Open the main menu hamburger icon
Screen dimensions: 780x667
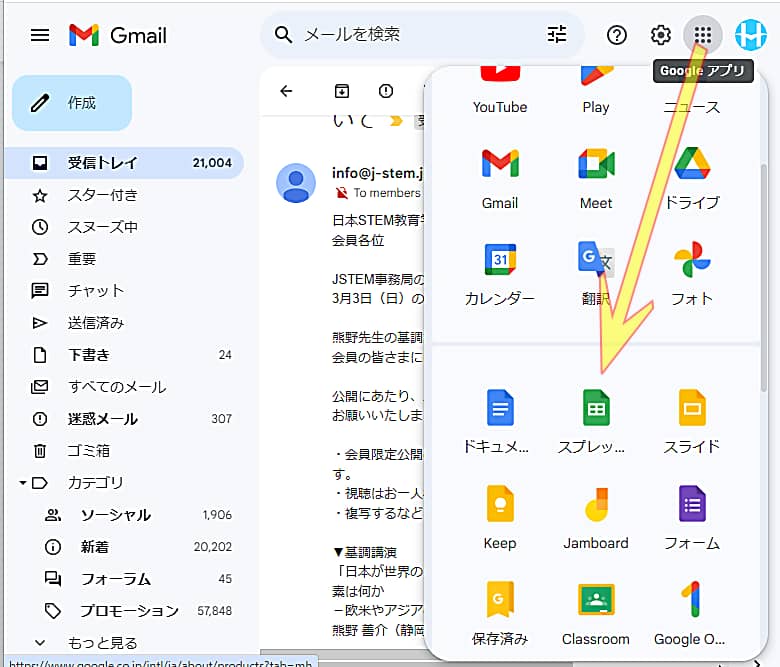coord(40,35)
